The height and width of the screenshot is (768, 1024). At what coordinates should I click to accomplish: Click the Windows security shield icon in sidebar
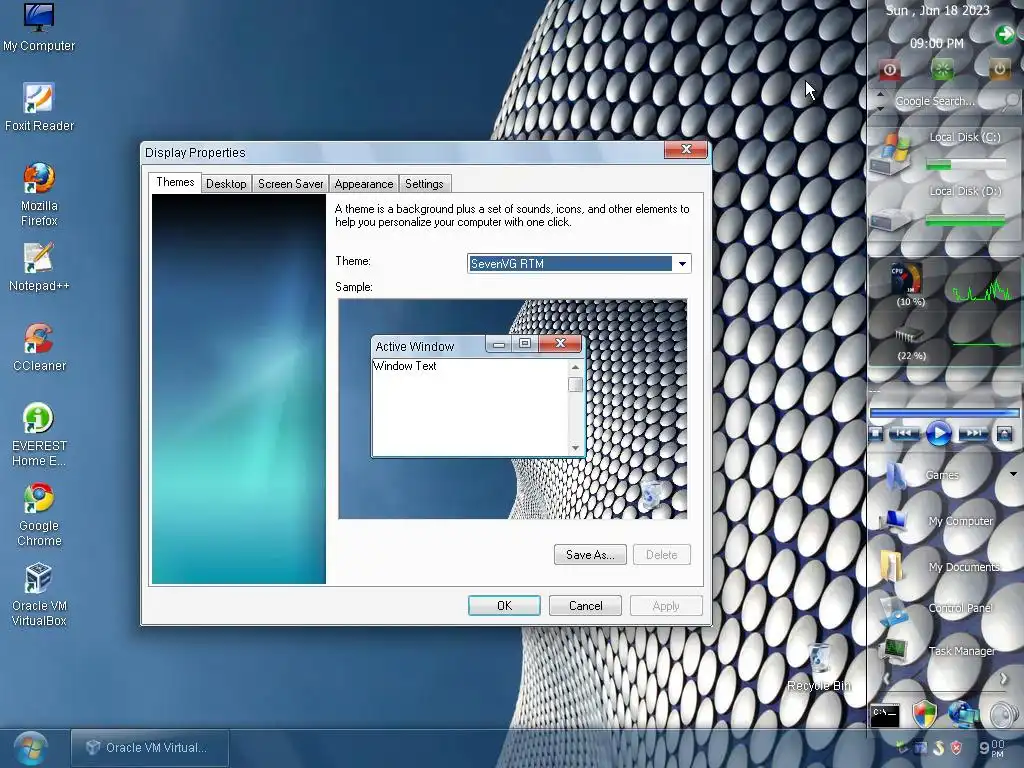(x=924, y=714)
